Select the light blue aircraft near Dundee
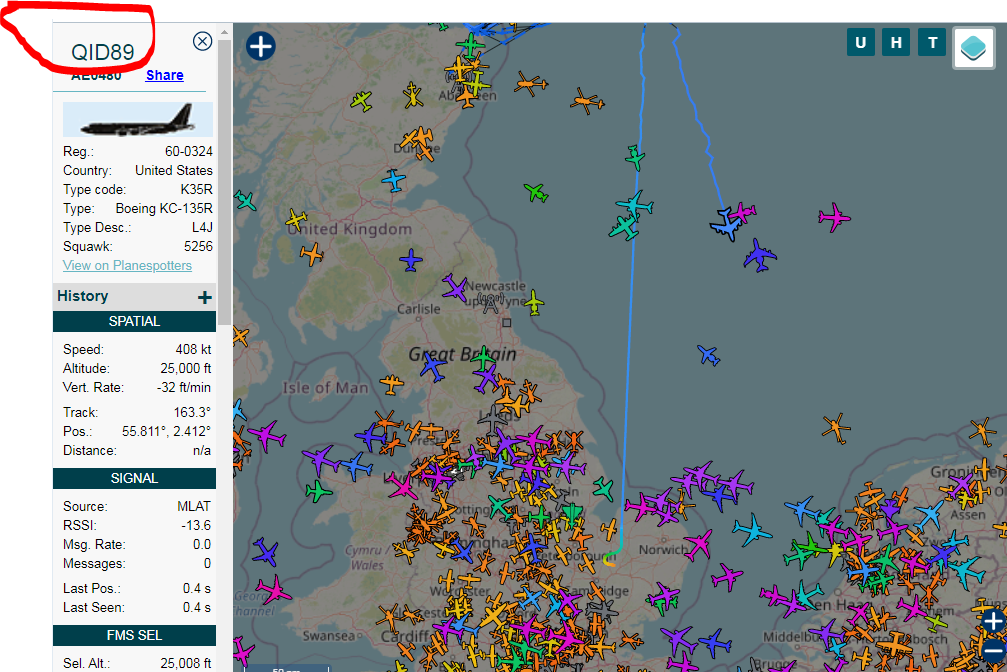This screenshot has width=1007, height=672. click(394, 180)
